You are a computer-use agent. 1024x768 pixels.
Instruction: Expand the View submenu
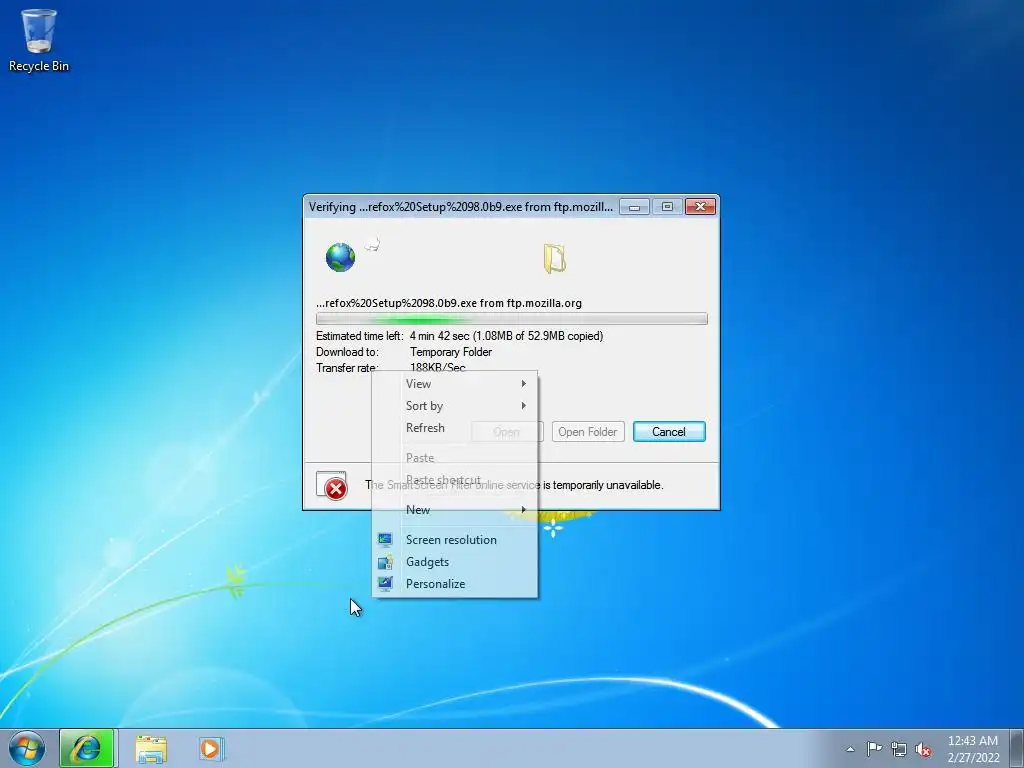point(455,384)
